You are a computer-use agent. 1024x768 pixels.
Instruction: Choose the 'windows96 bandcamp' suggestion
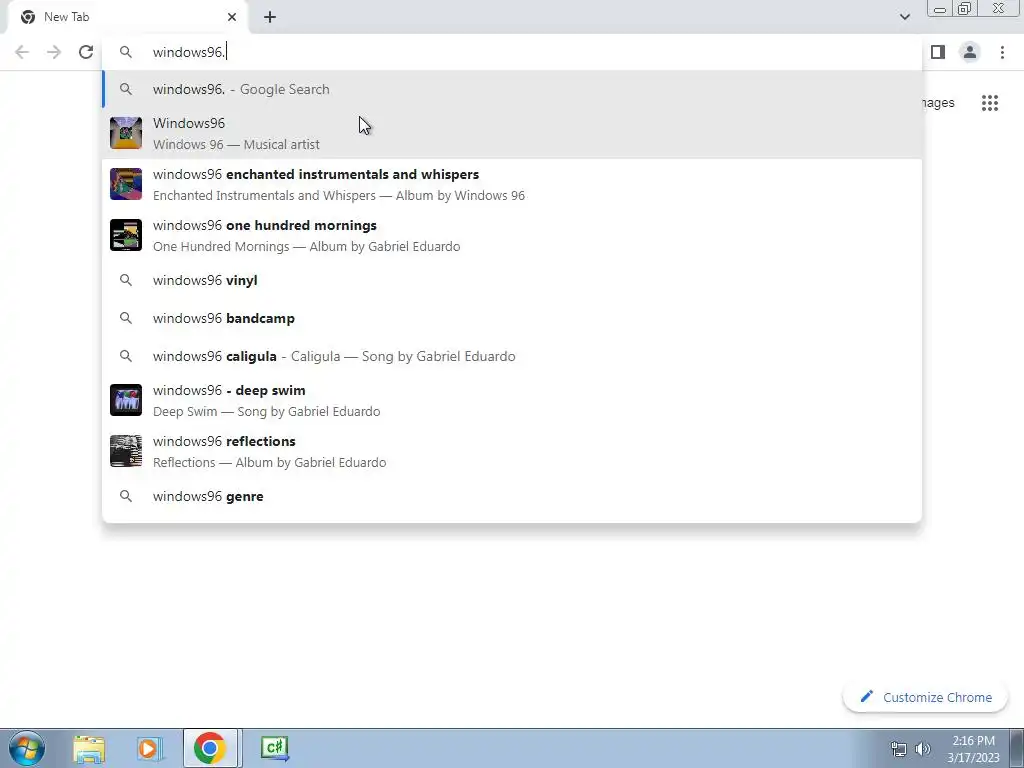[512, 318]
